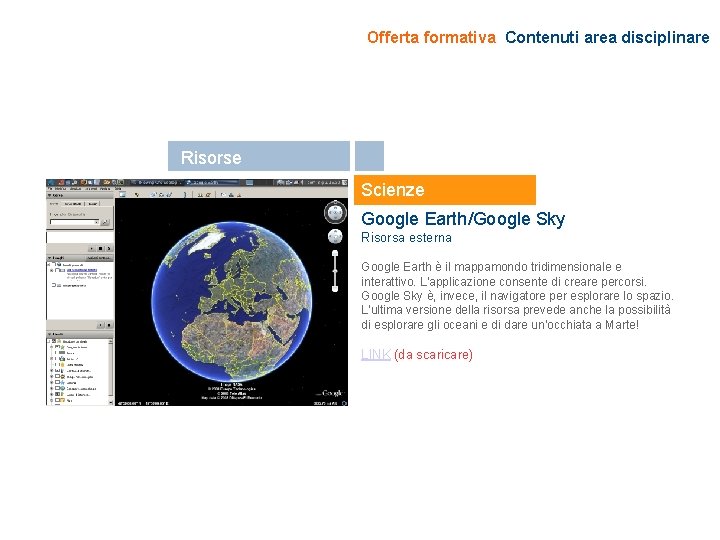Click the magnifier search button beside the field

point(105,222)
